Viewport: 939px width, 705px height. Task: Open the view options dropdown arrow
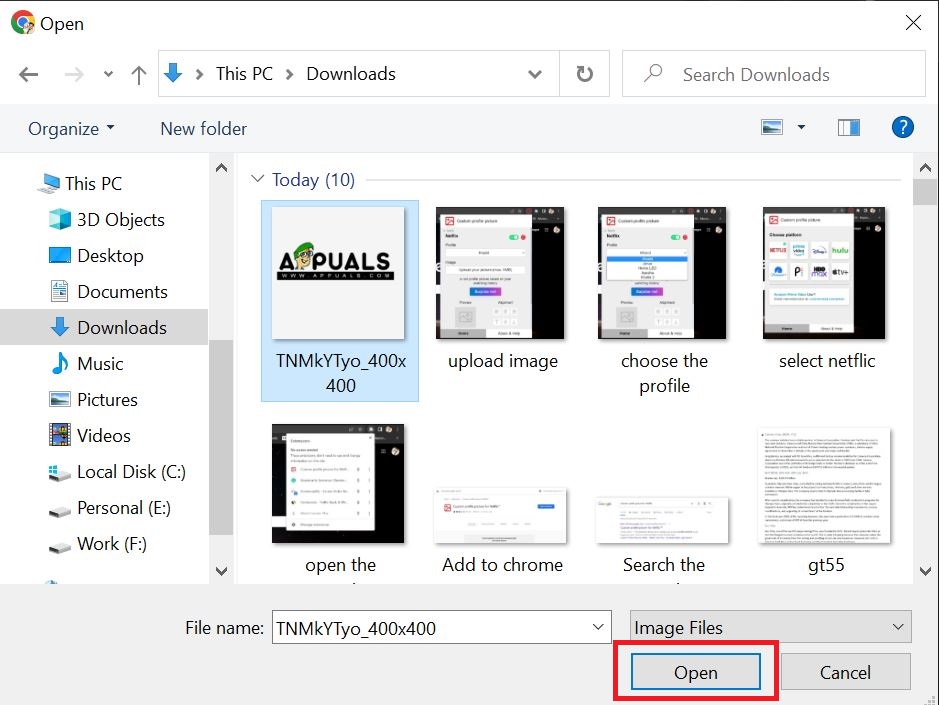[x=801, y=127]
